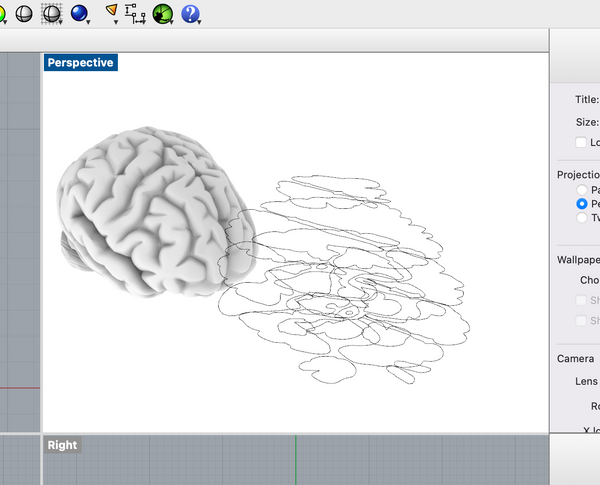
Task: Select the selected Perspective projection radio button
Action: (x=582, y=203)
